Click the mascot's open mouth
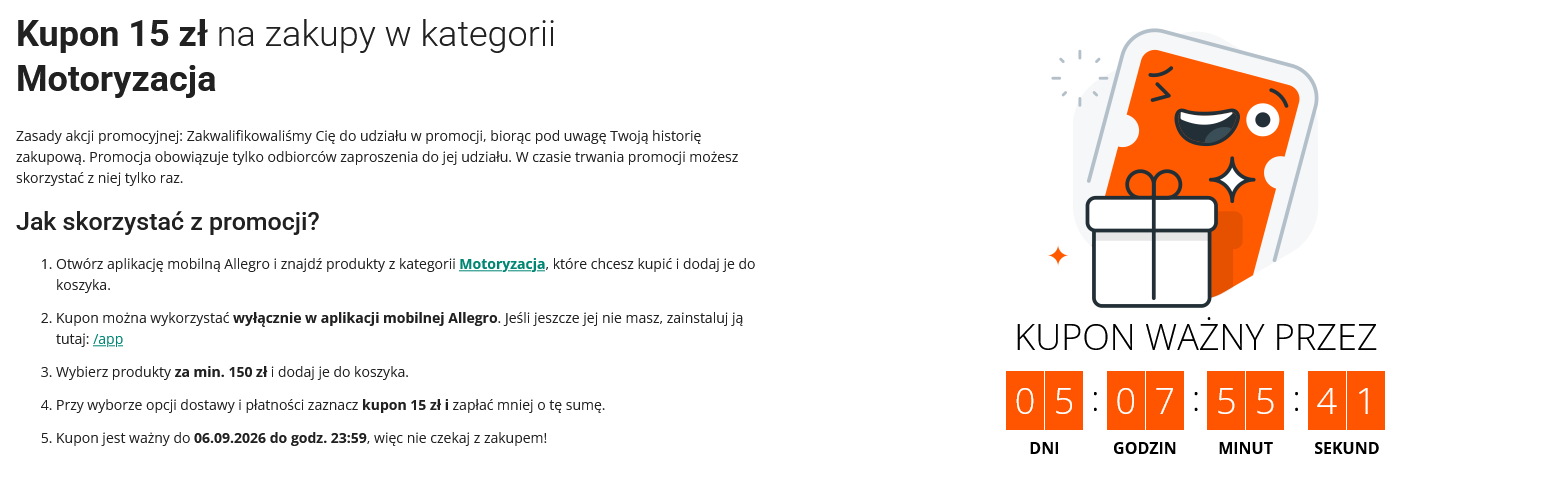1544x484 pixels. tap(1208, 125)
